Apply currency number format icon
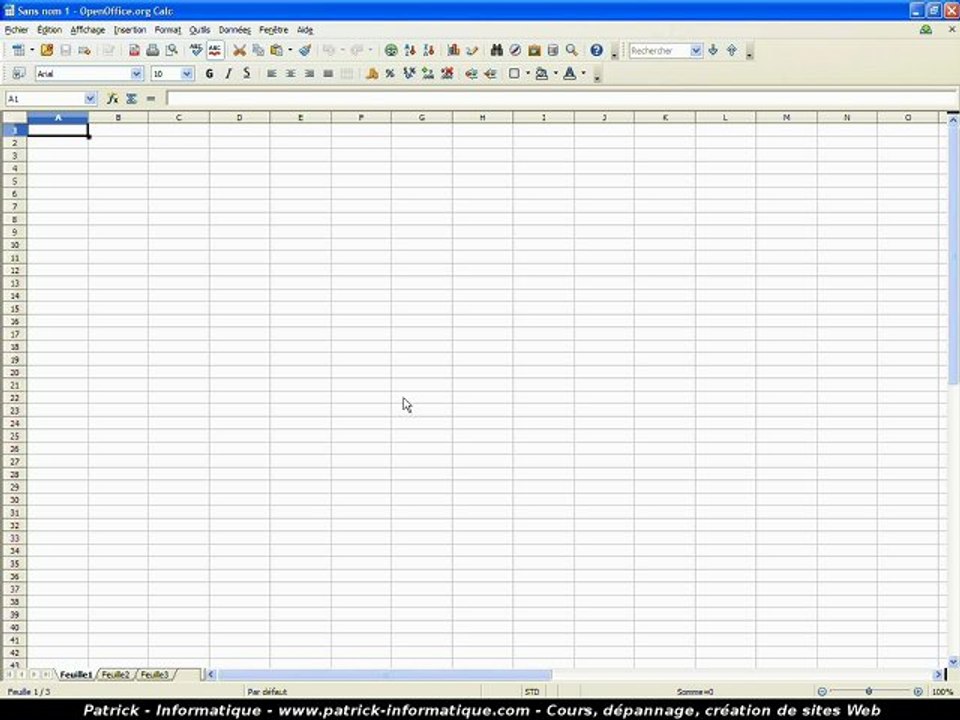The height and width of the screenshot is (720, 960). click(x=372, y=73)
